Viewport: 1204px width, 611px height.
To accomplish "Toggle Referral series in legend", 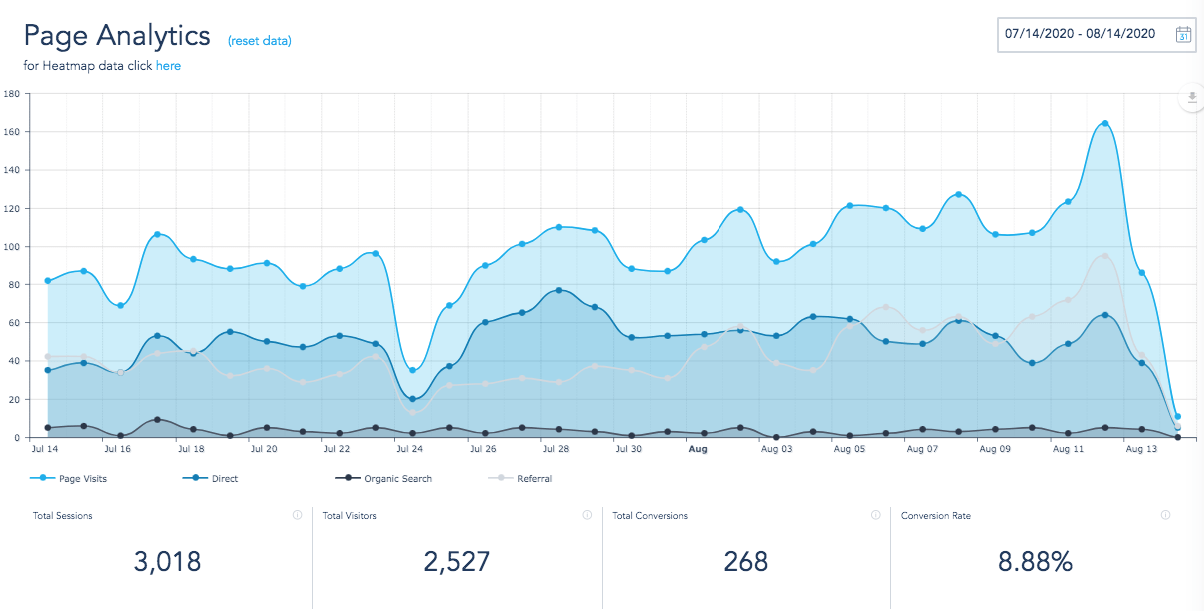I will click(520, 479).
